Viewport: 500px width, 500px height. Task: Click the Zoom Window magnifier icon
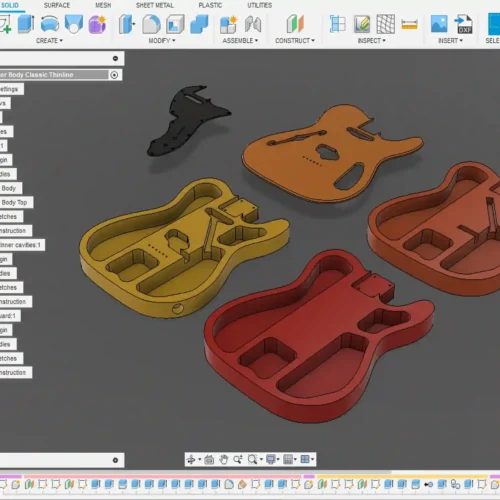click(252, 460)
